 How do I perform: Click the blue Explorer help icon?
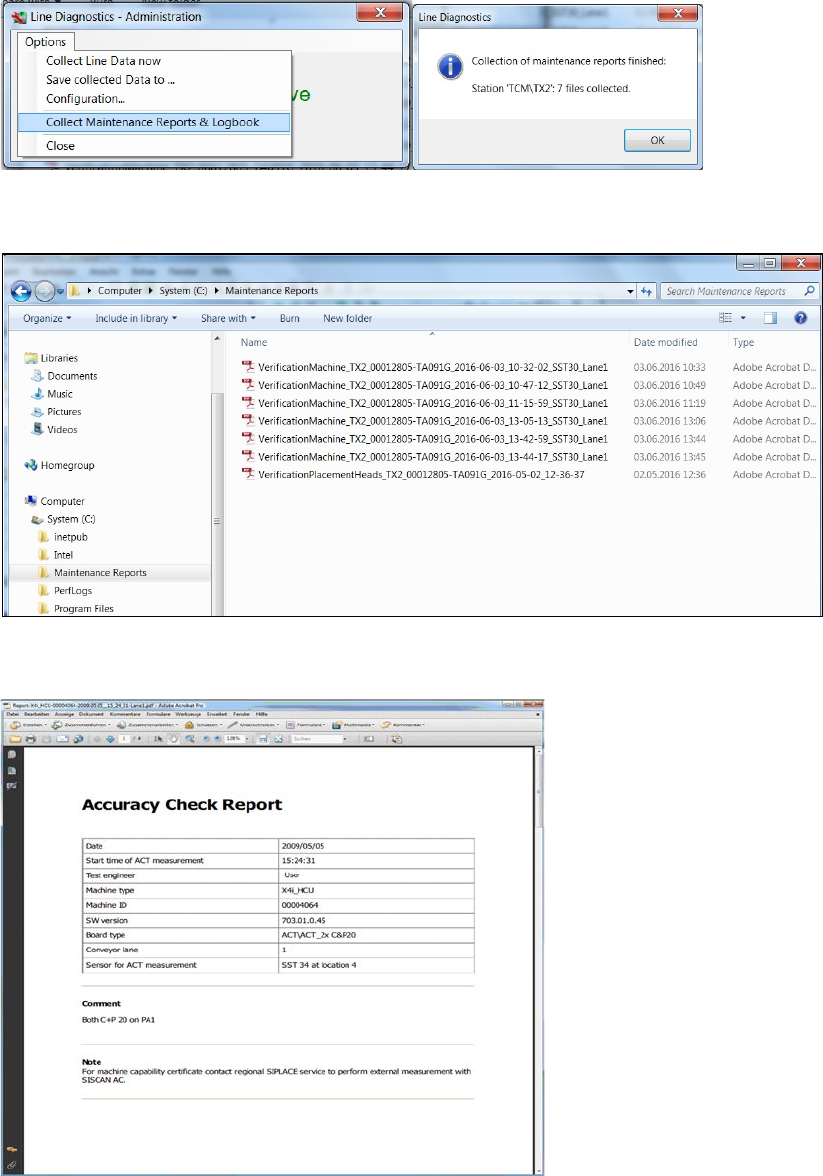[800, 318]
